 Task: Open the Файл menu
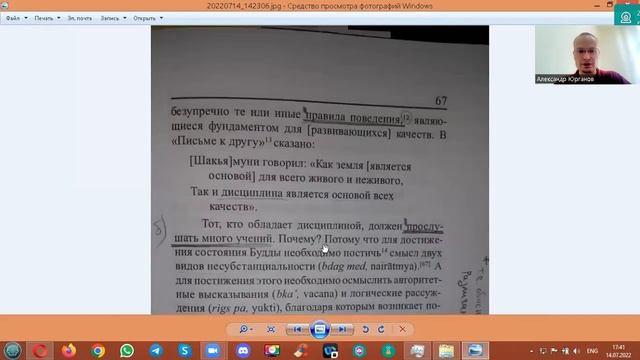pos(13,18)
